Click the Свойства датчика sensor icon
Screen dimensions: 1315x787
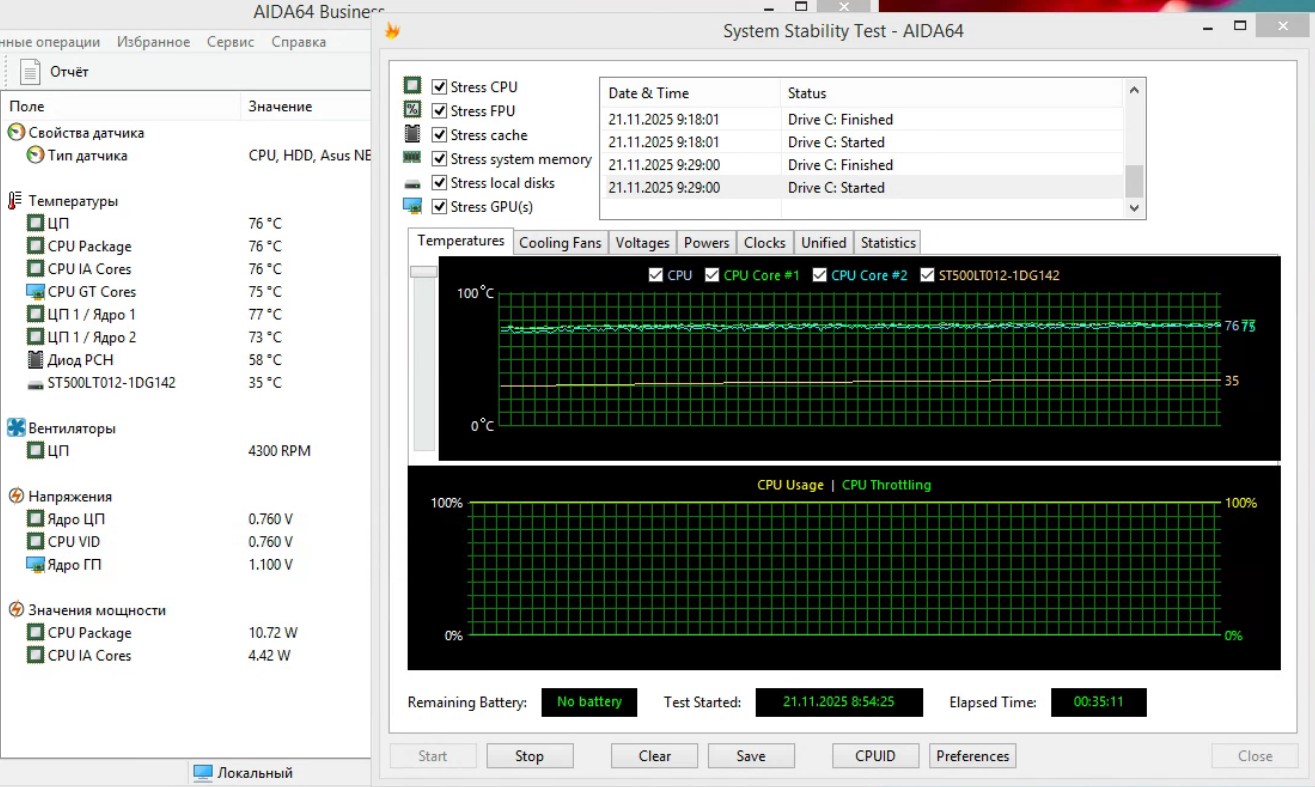point(16,133)
